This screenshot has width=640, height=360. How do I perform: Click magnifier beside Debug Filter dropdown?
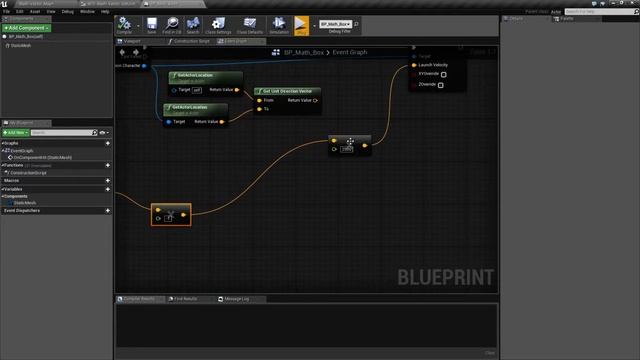(356, 24)
